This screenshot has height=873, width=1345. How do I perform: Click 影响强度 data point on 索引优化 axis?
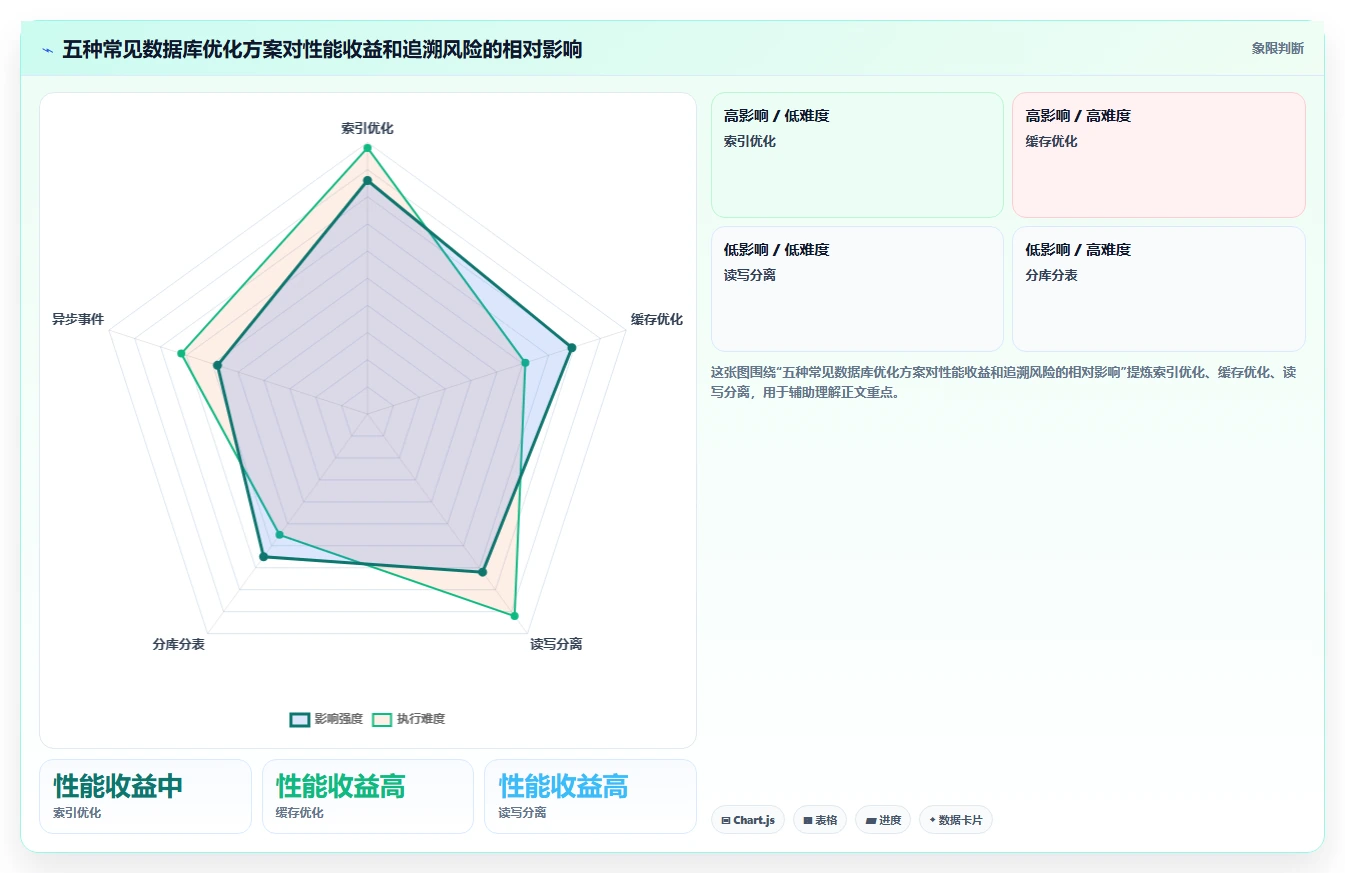[x=367, y=181]
